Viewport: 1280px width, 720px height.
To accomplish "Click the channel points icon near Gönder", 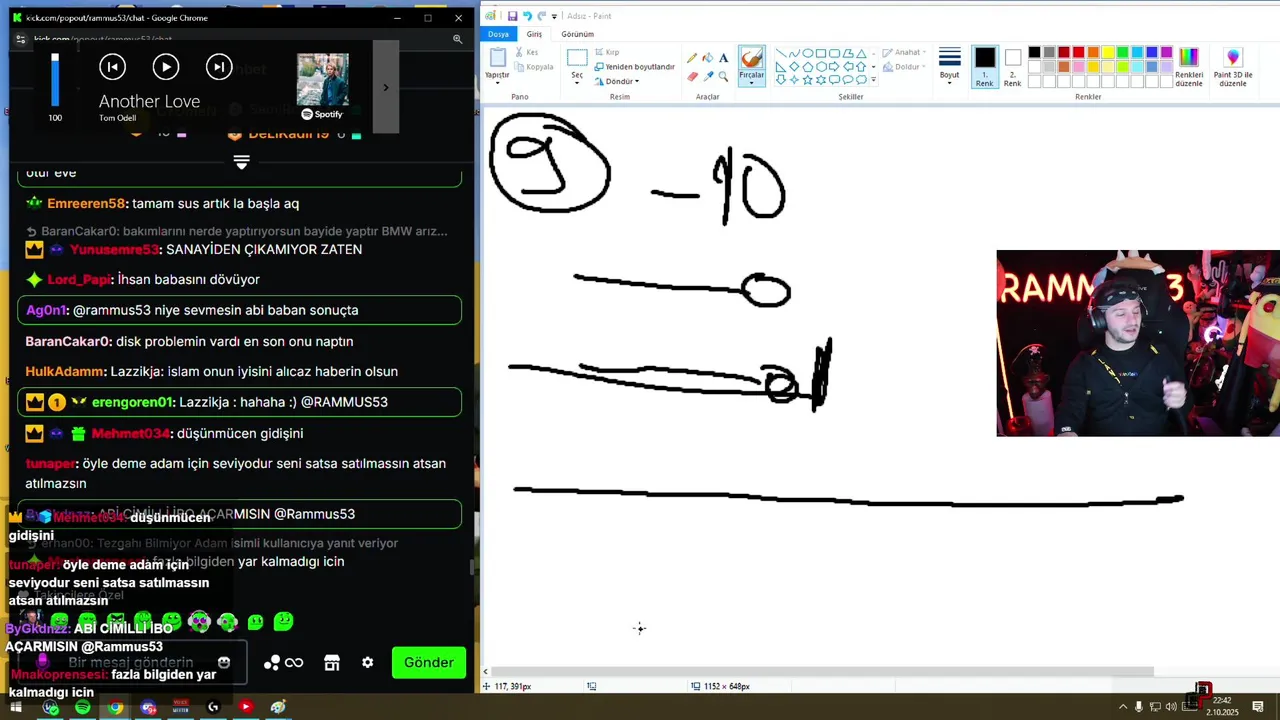I will (x=283, y=662).
